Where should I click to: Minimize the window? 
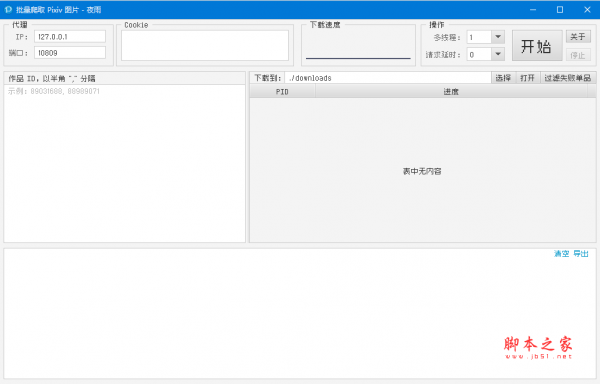click(533, 10)
